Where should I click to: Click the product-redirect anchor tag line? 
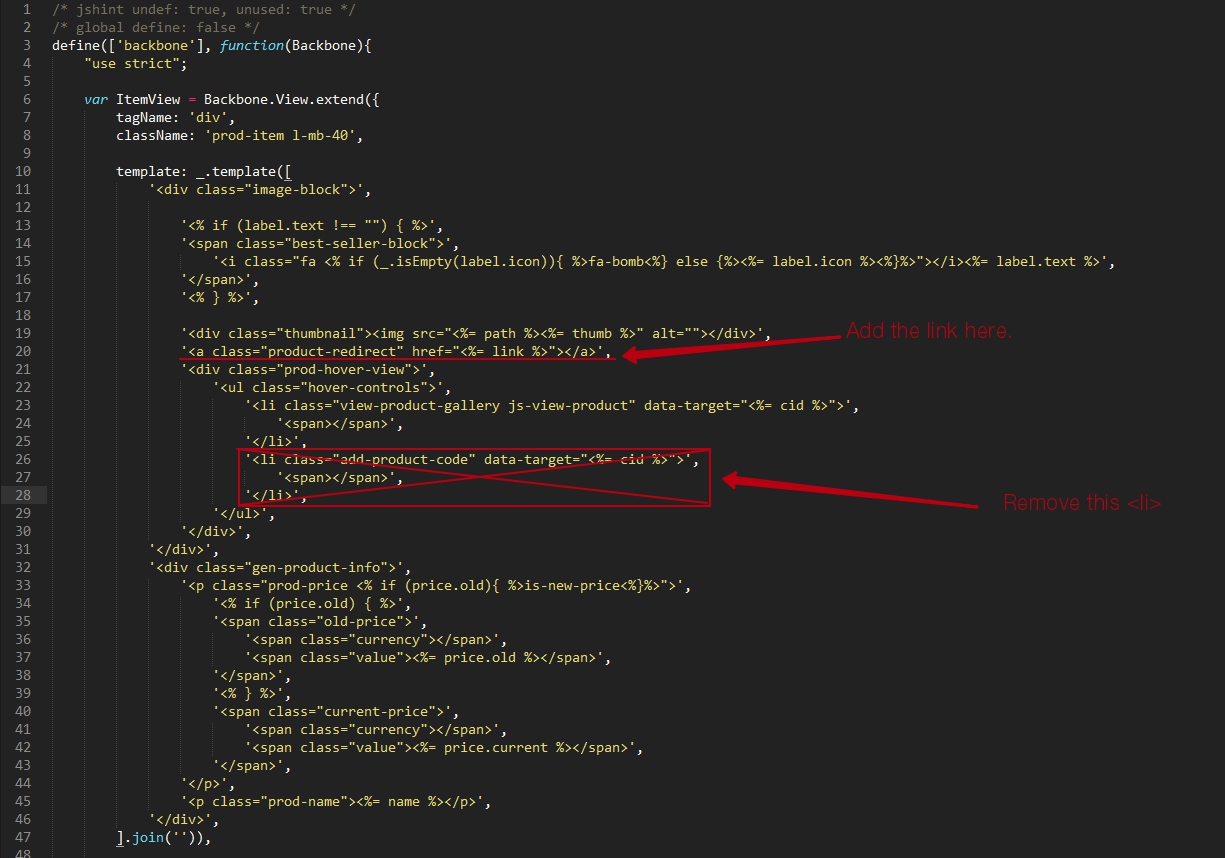[396, 351]
